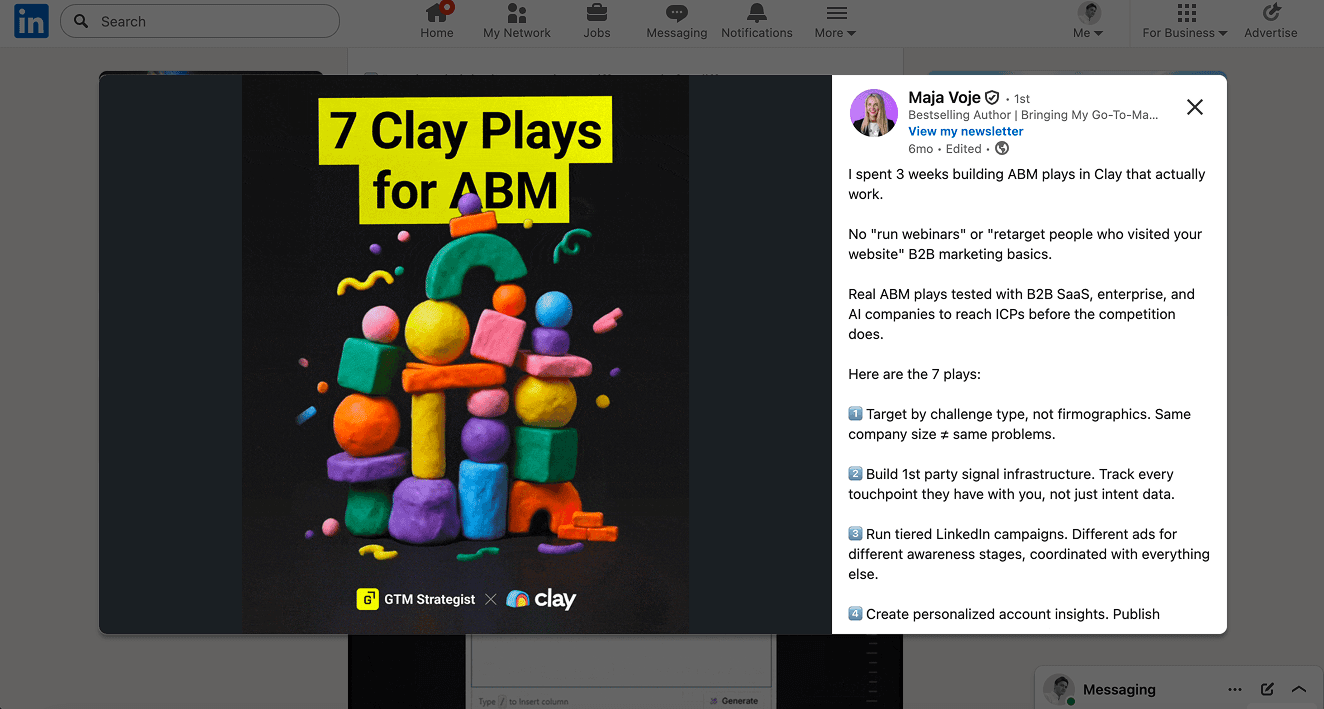Click the text "I spent 3 weeks building ABM plays"

[969, 174]
